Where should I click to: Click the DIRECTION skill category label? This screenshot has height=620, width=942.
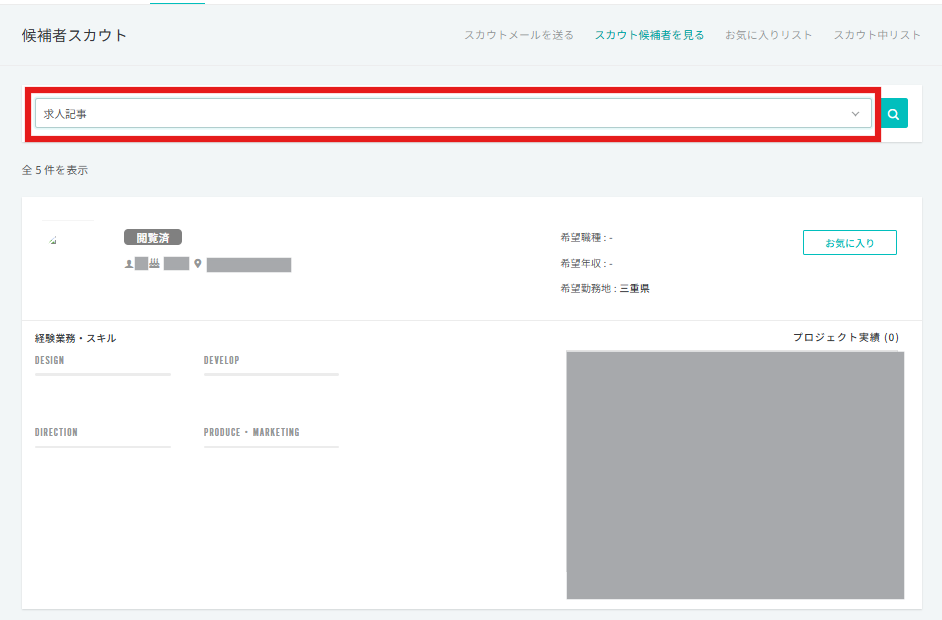tap(56, 433)
